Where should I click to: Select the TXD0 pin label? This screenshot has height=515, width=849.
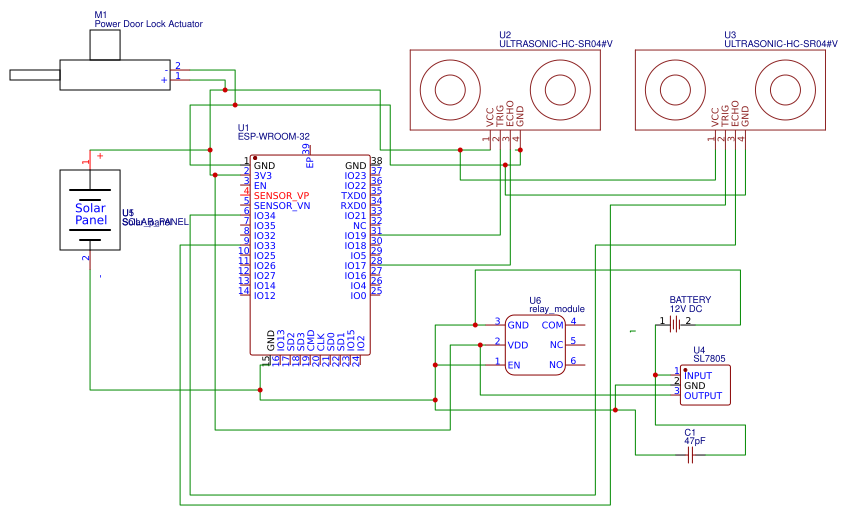[354, 195]
